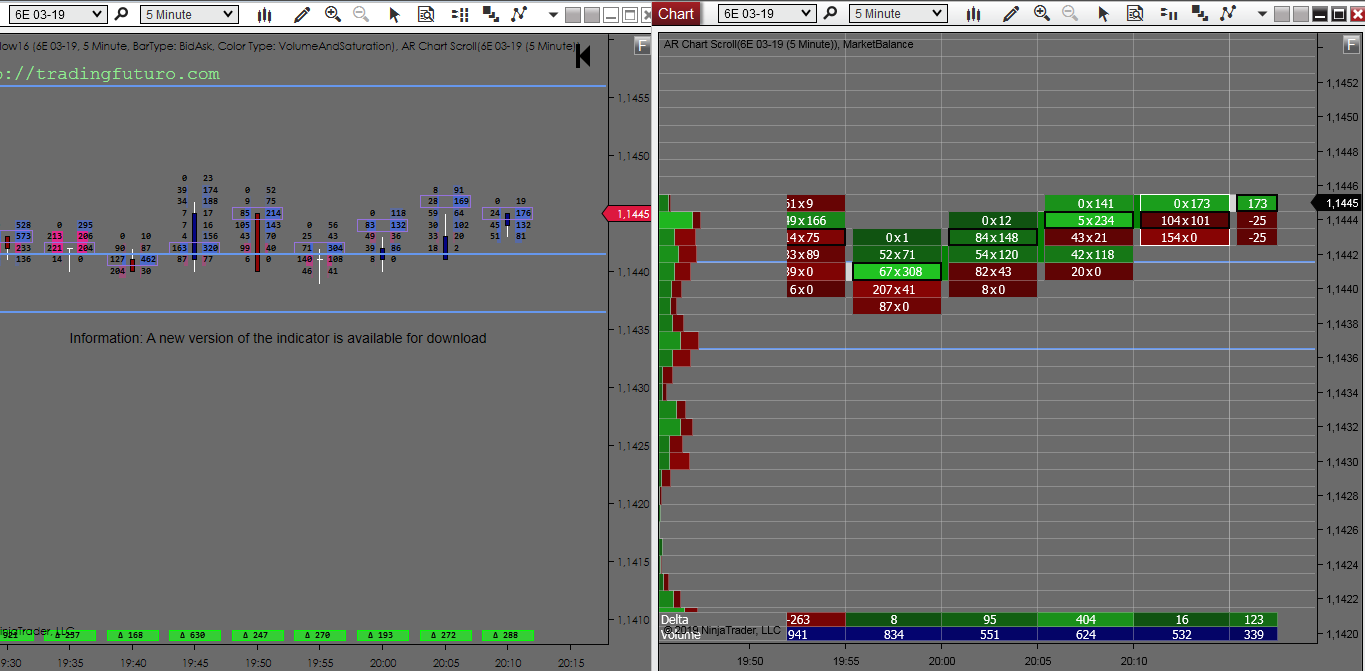Screen dimensions: 1365x671
Task: Switch to the red Chart tab
Action: (x=676, y=13)
